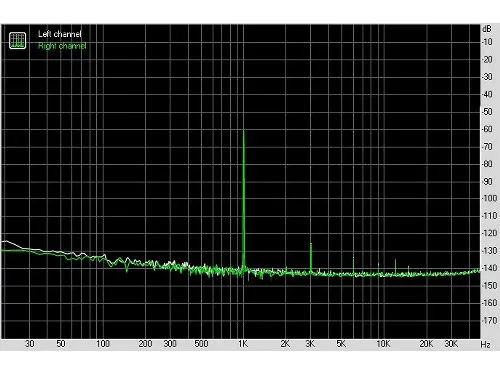Image resolution: width=500 pixels, height=375 pixels.
Task: Click the 3K harmonic spike
Action: (x=311, y=258)
